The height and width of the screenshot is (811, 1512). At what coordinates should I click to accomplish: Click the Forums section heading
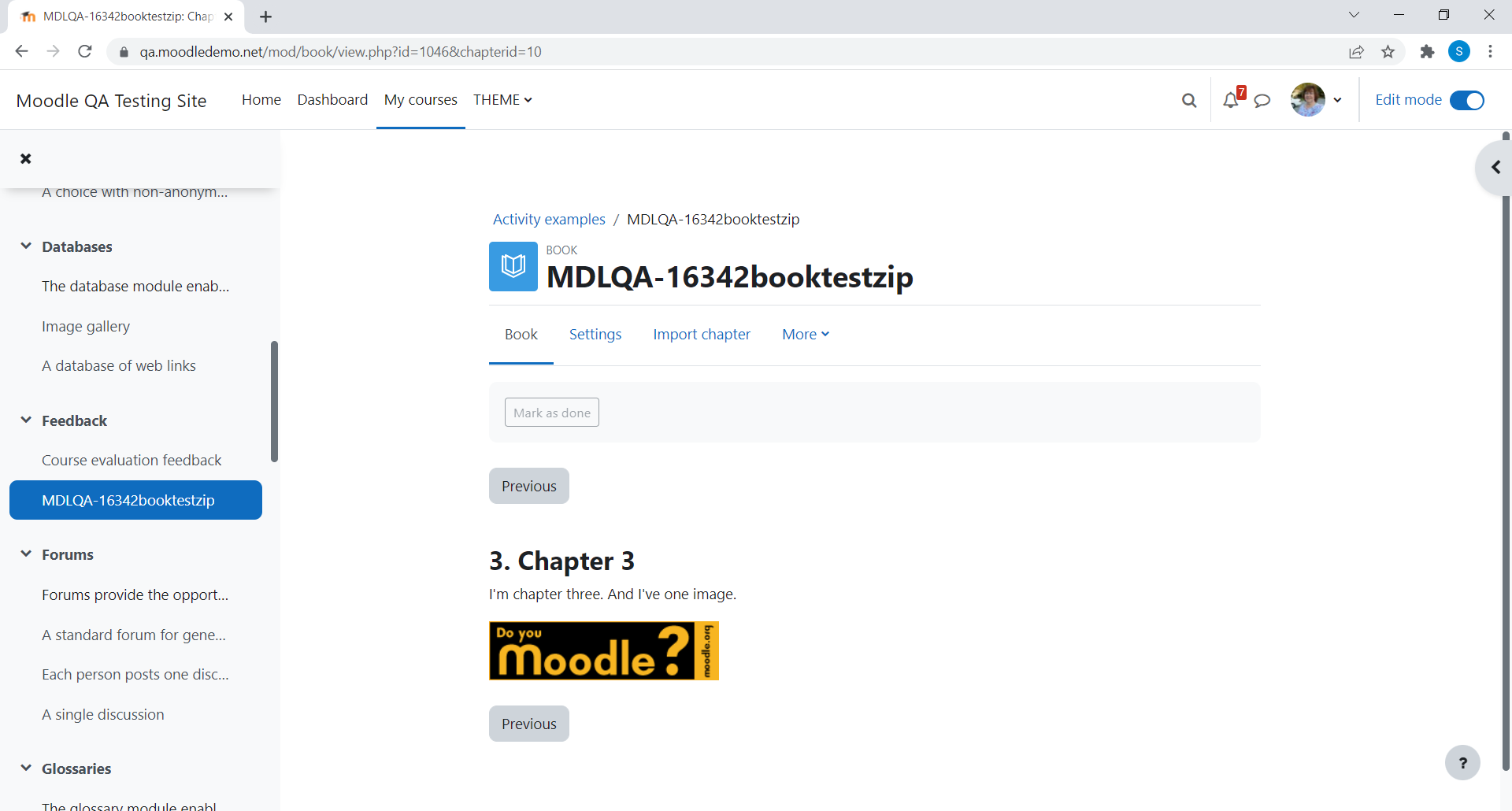68,554
